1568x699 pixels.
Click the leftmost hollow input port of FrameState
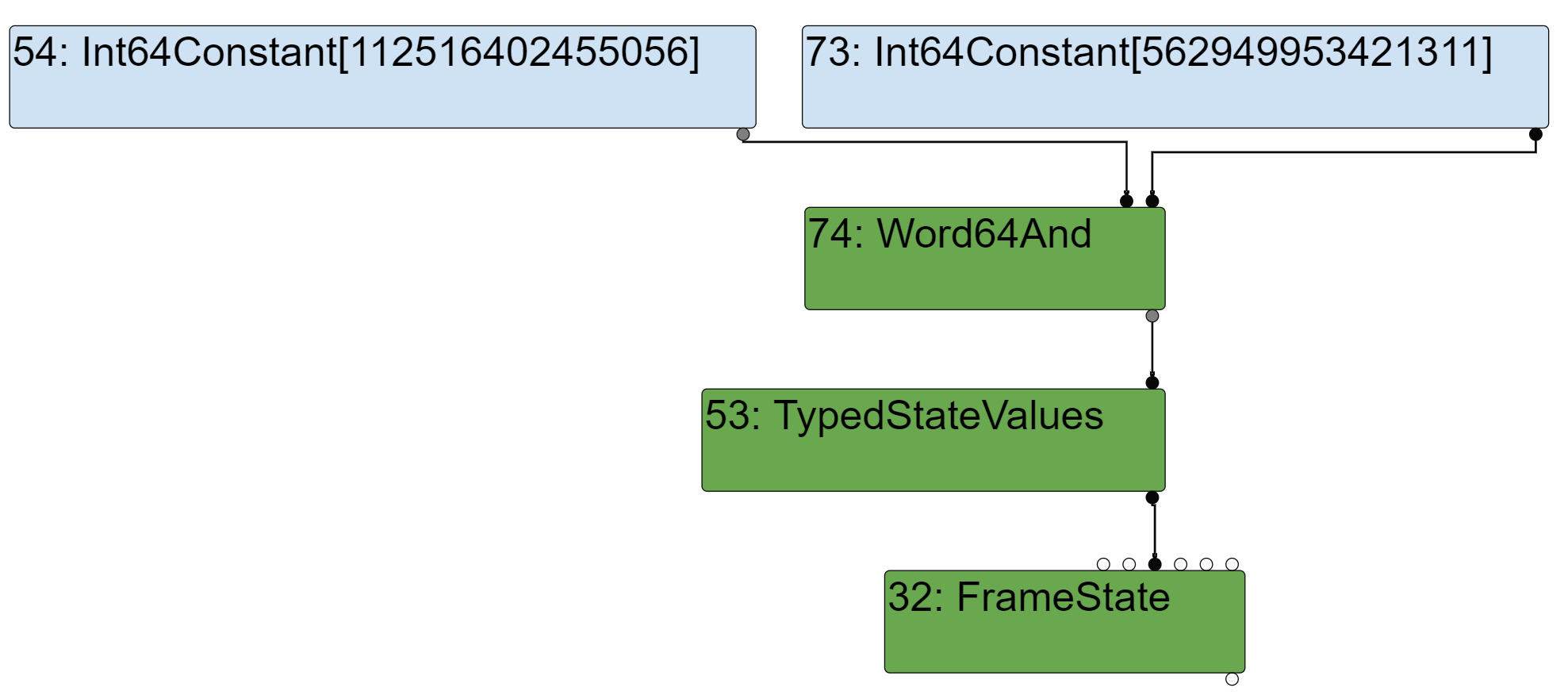coord(1103,564)
